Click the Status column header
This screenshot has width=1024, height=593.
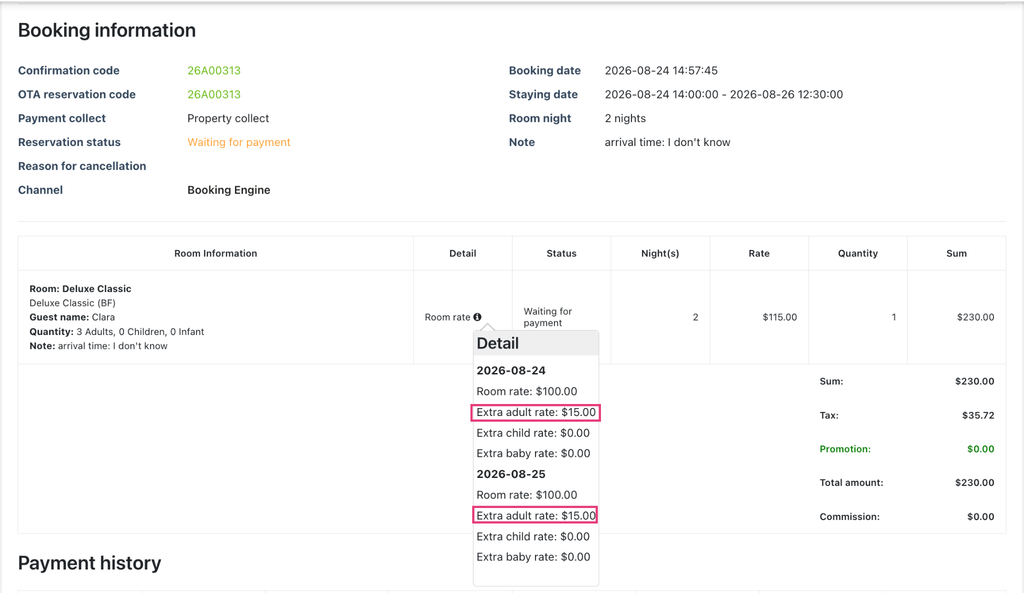(561, 253)
